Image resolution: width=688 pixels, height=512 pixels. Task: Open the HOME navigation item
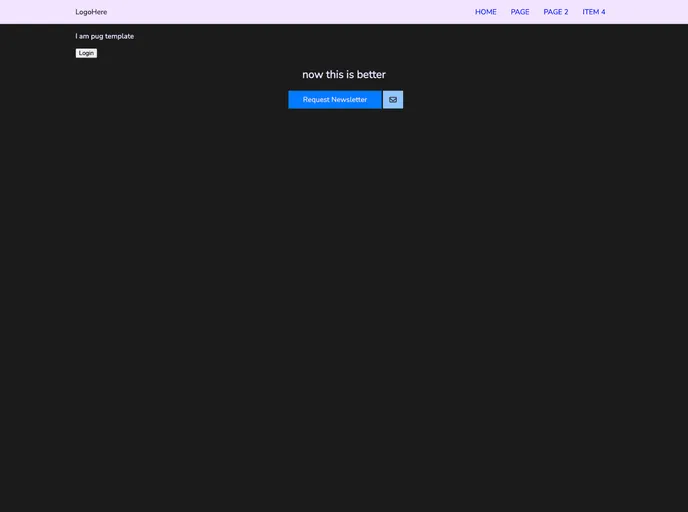tap(485, 12)
